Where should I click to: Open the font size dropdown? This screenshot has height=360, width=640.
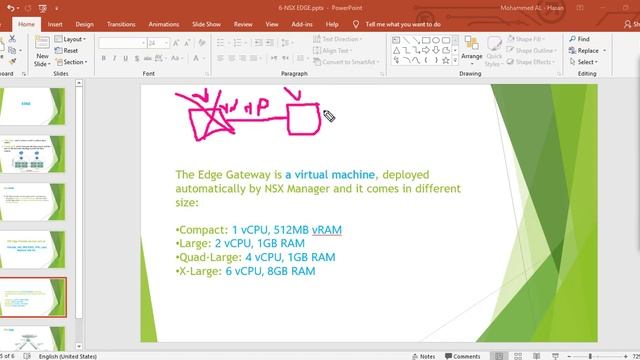[x=167, y=43]
